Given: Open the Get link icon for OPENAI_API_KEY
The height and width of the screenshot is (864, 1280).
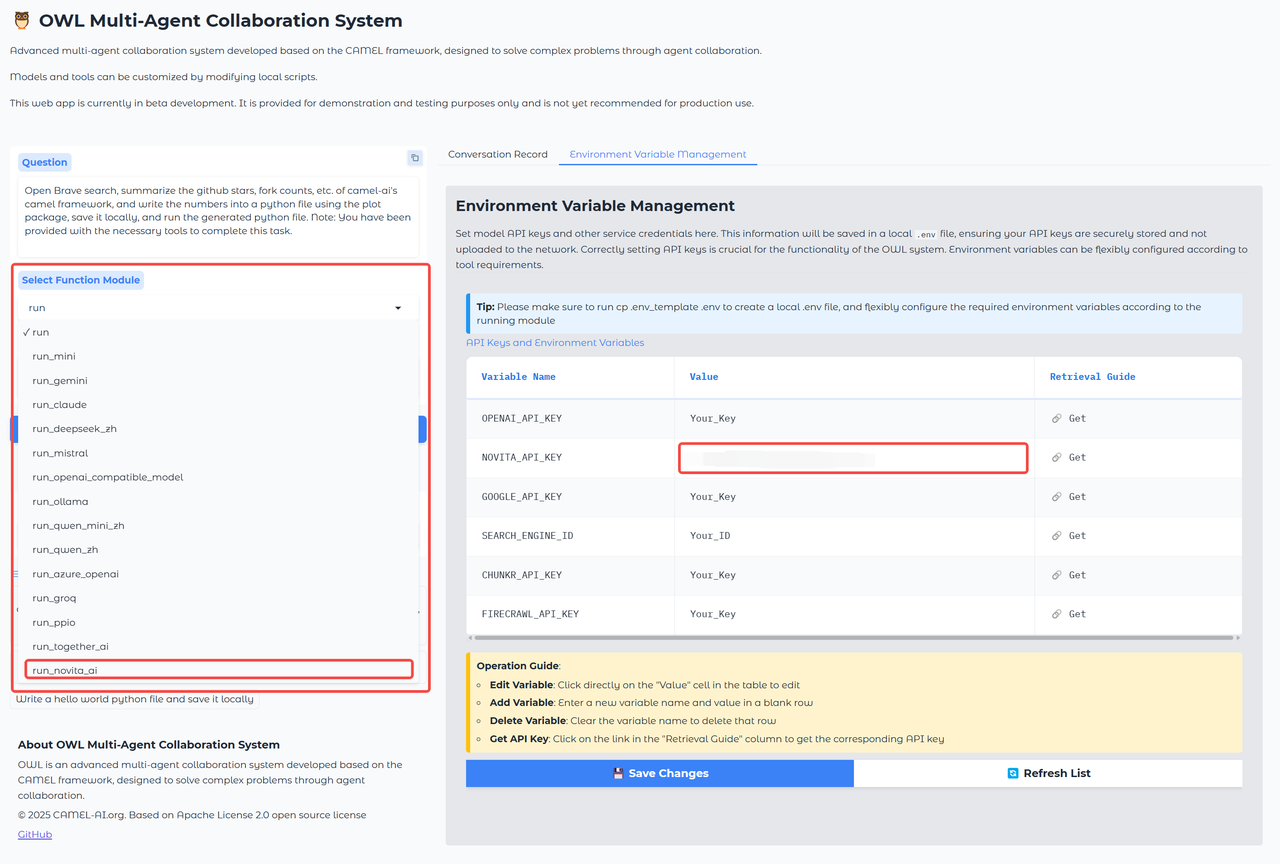Looking at the screenshot, I should click(x=1057, y=418).
